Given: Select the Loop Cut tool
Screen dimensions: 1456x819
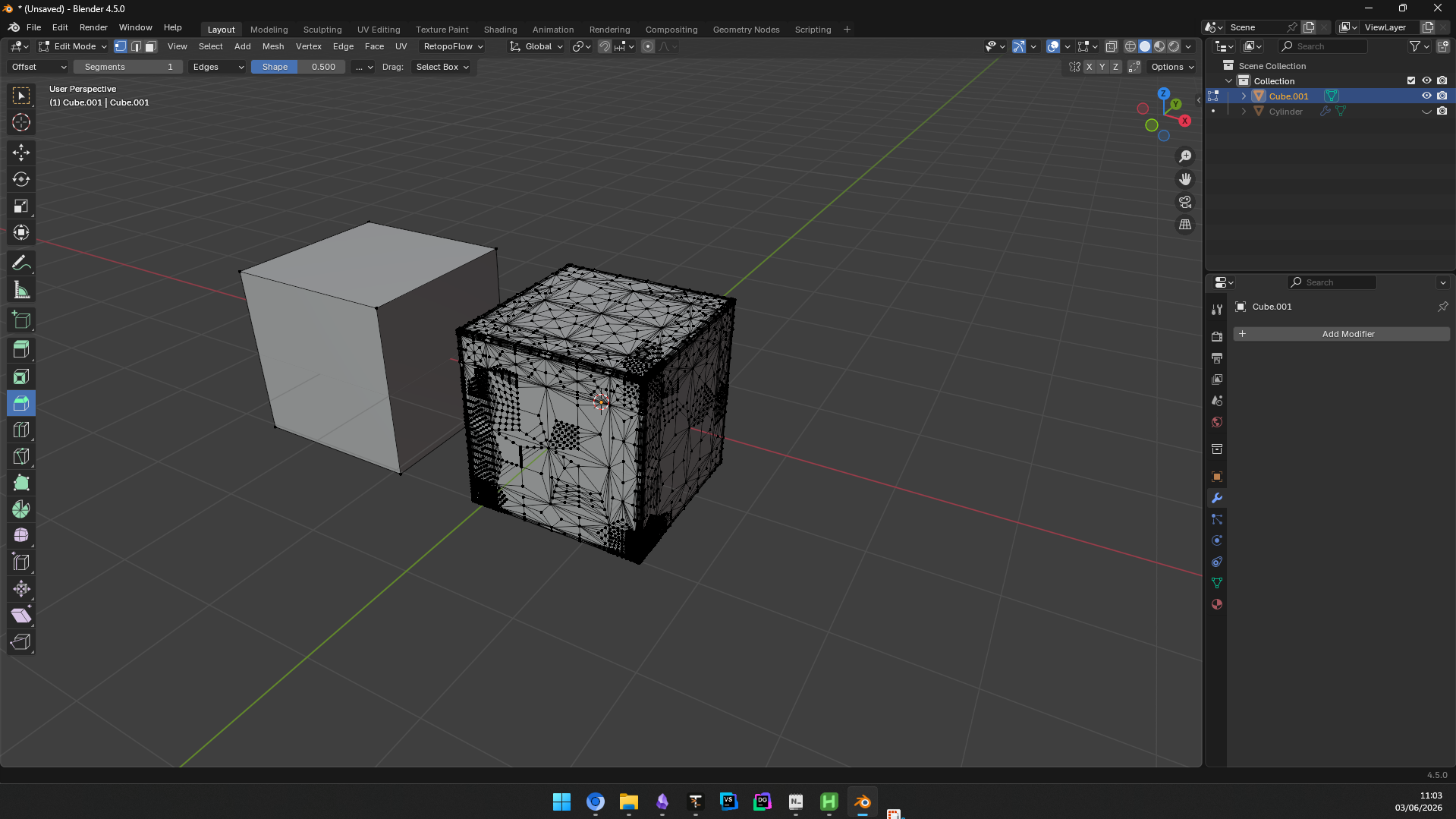Looking at the screenshot, I should pyautogui.click(x=21, y=430).
